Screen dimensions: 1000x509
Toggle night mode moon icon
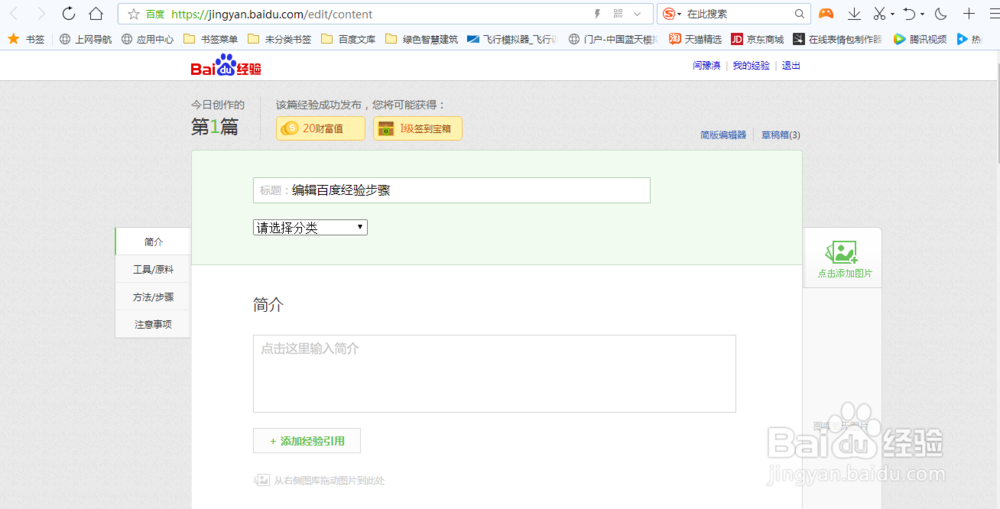click(941, 13)
